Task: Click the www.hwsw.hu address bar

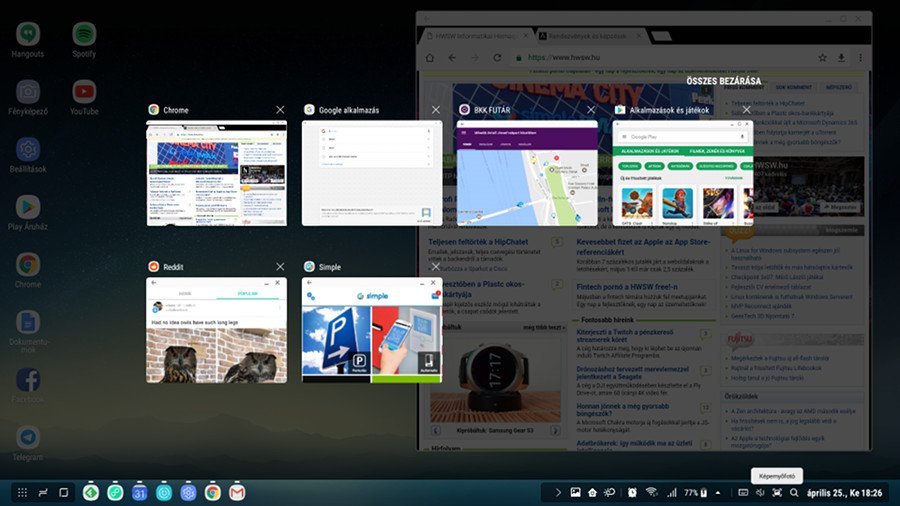Action: [660, 57]
